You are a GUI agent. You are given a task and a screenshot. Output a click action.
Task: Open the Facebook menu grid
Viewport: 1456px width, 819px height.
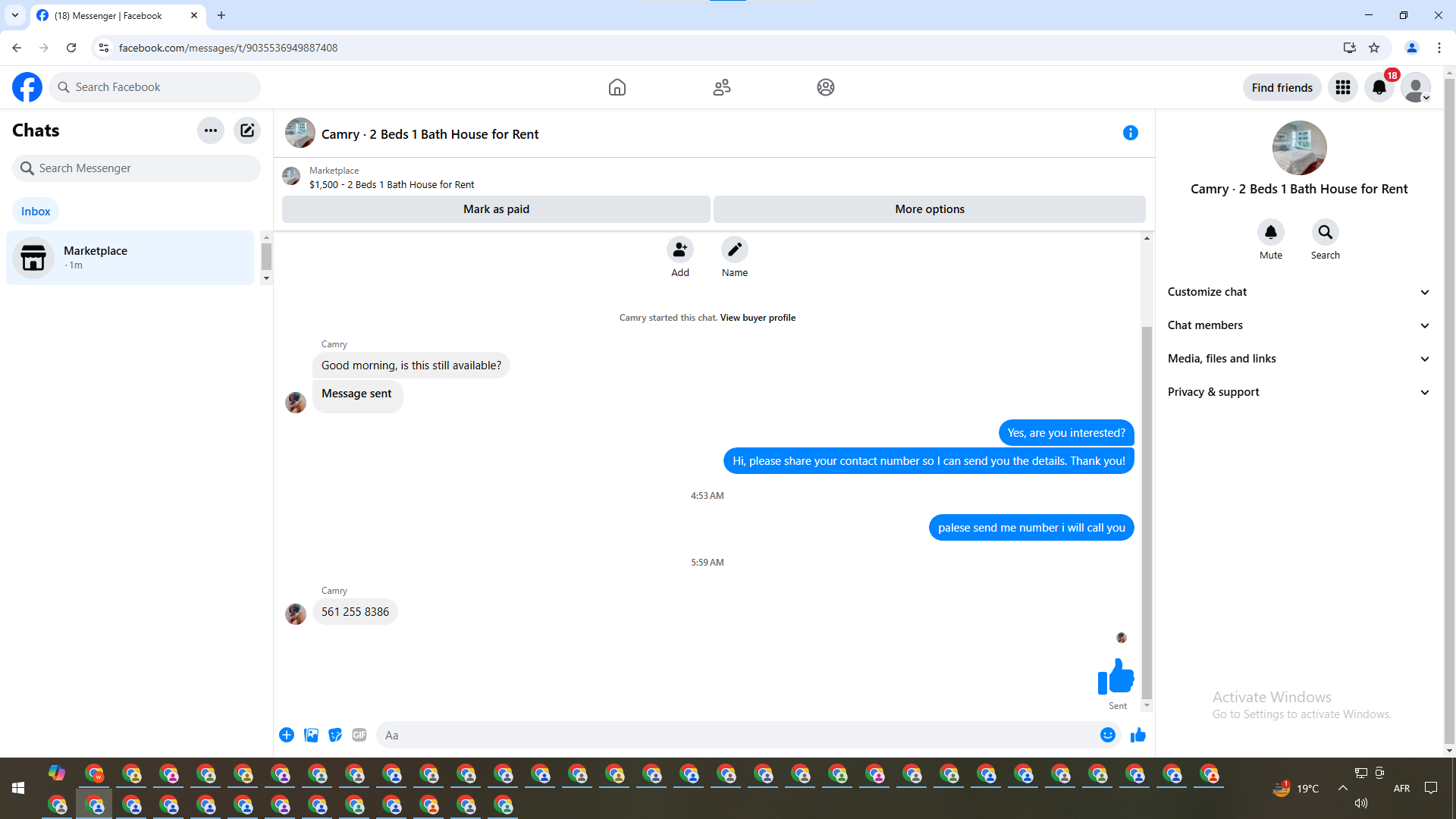click(x=1342, y=87)
